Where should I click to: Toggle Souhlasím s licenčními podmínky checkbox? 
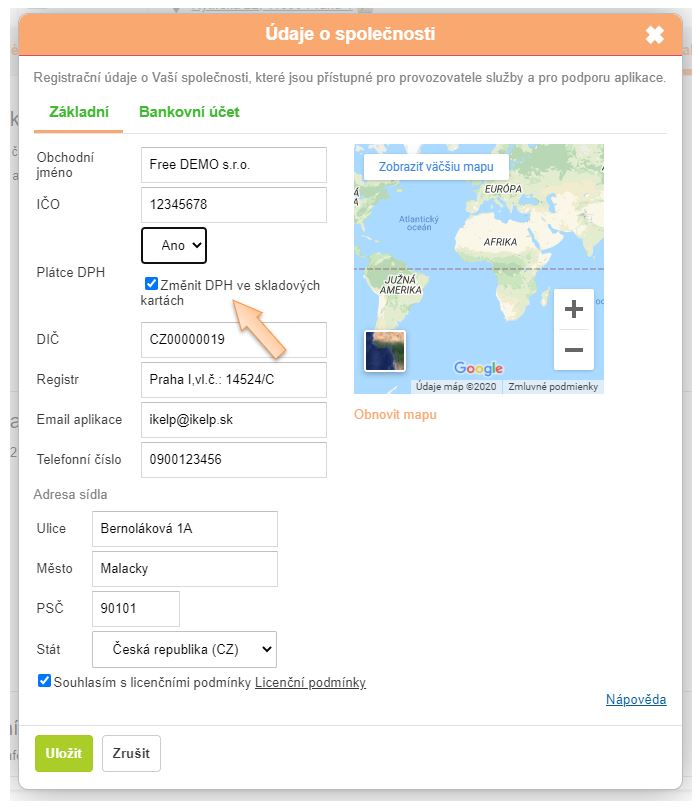[44, 681]
